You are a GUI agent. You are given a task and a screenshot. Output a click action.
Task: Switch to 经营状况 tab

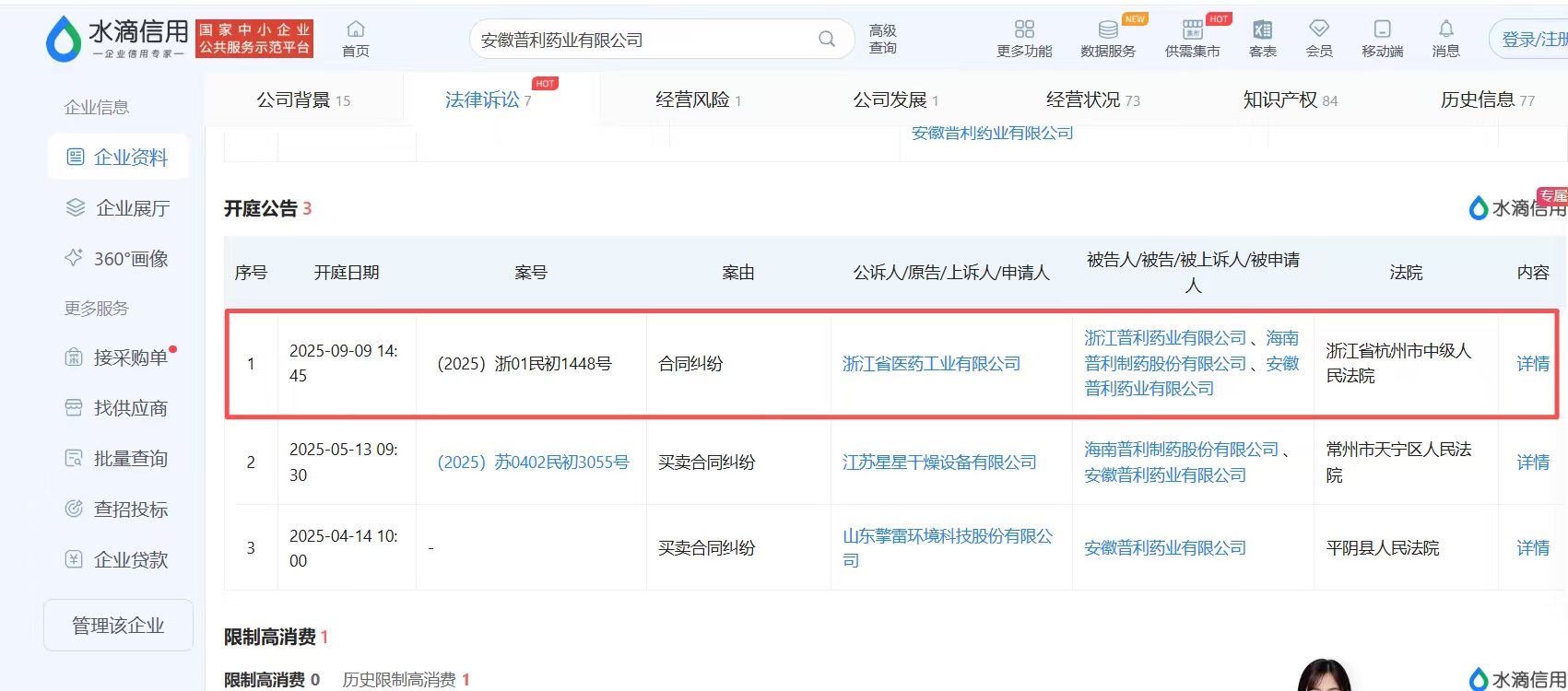click(x=1093, y=100)
